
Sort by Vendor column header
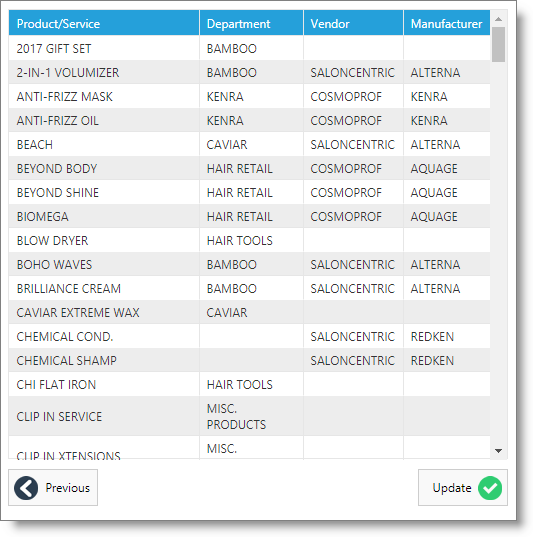coord(353,23)
